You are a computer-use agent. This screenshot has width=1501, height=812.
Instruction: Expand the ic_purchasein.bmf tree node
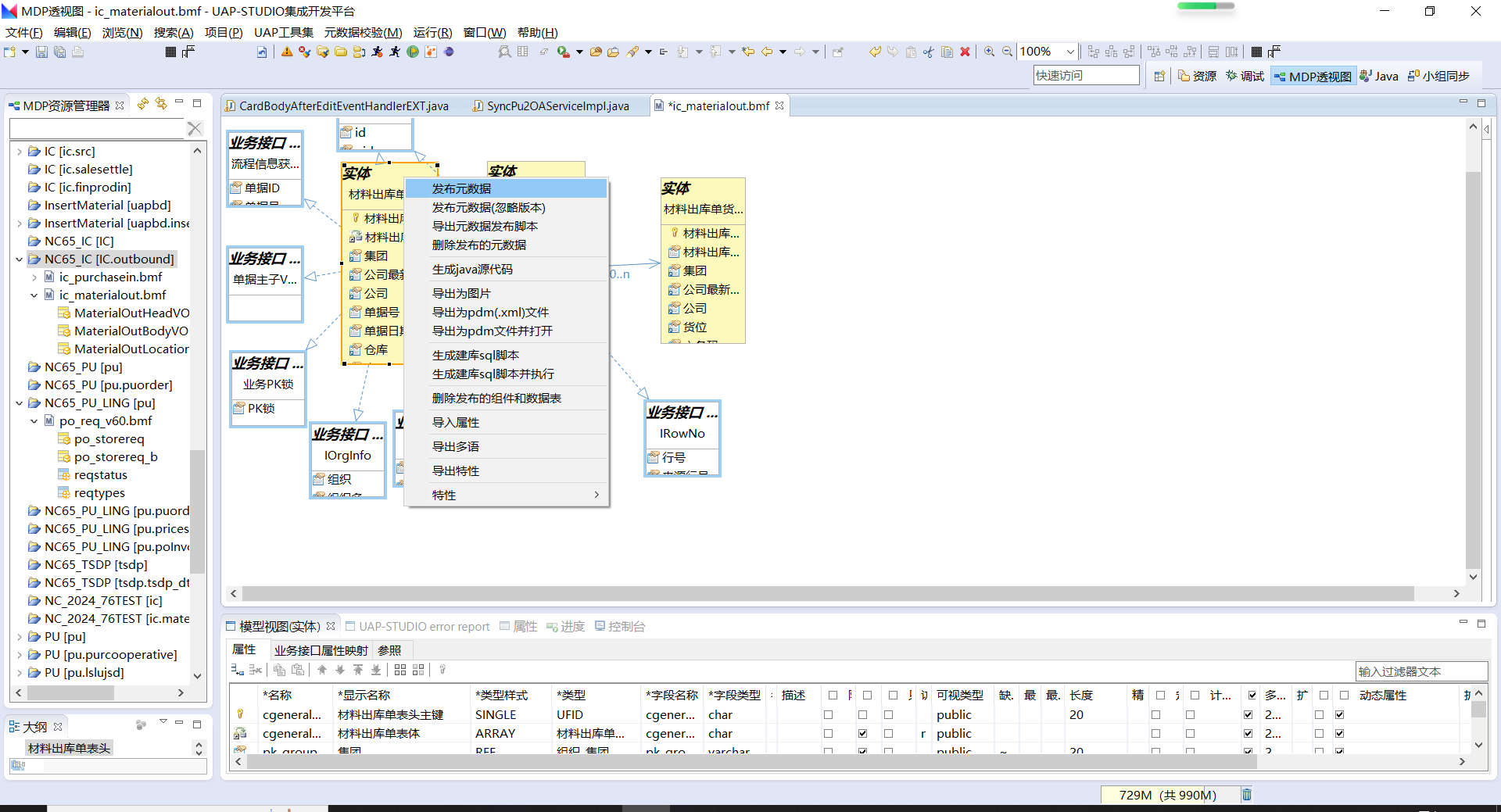coord(34,277)
